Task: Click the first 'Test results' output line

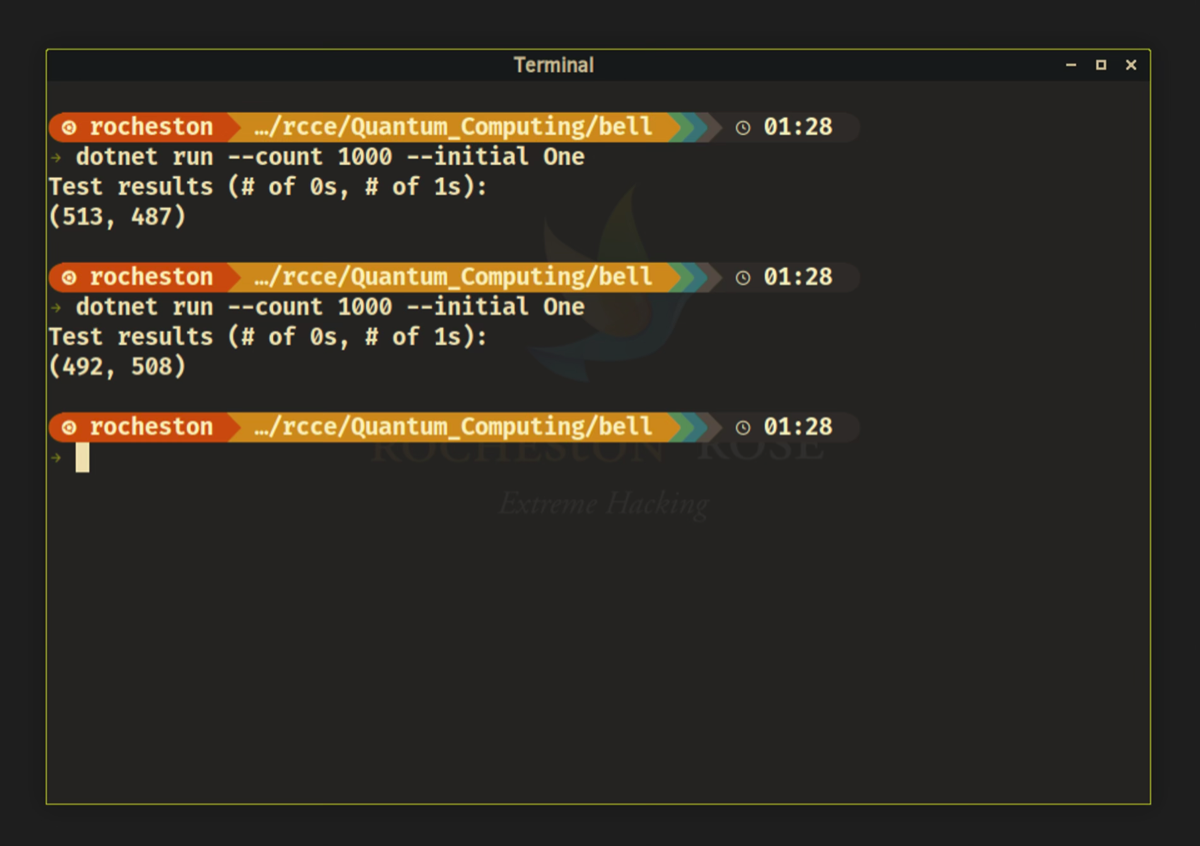Action: [268, 187]
